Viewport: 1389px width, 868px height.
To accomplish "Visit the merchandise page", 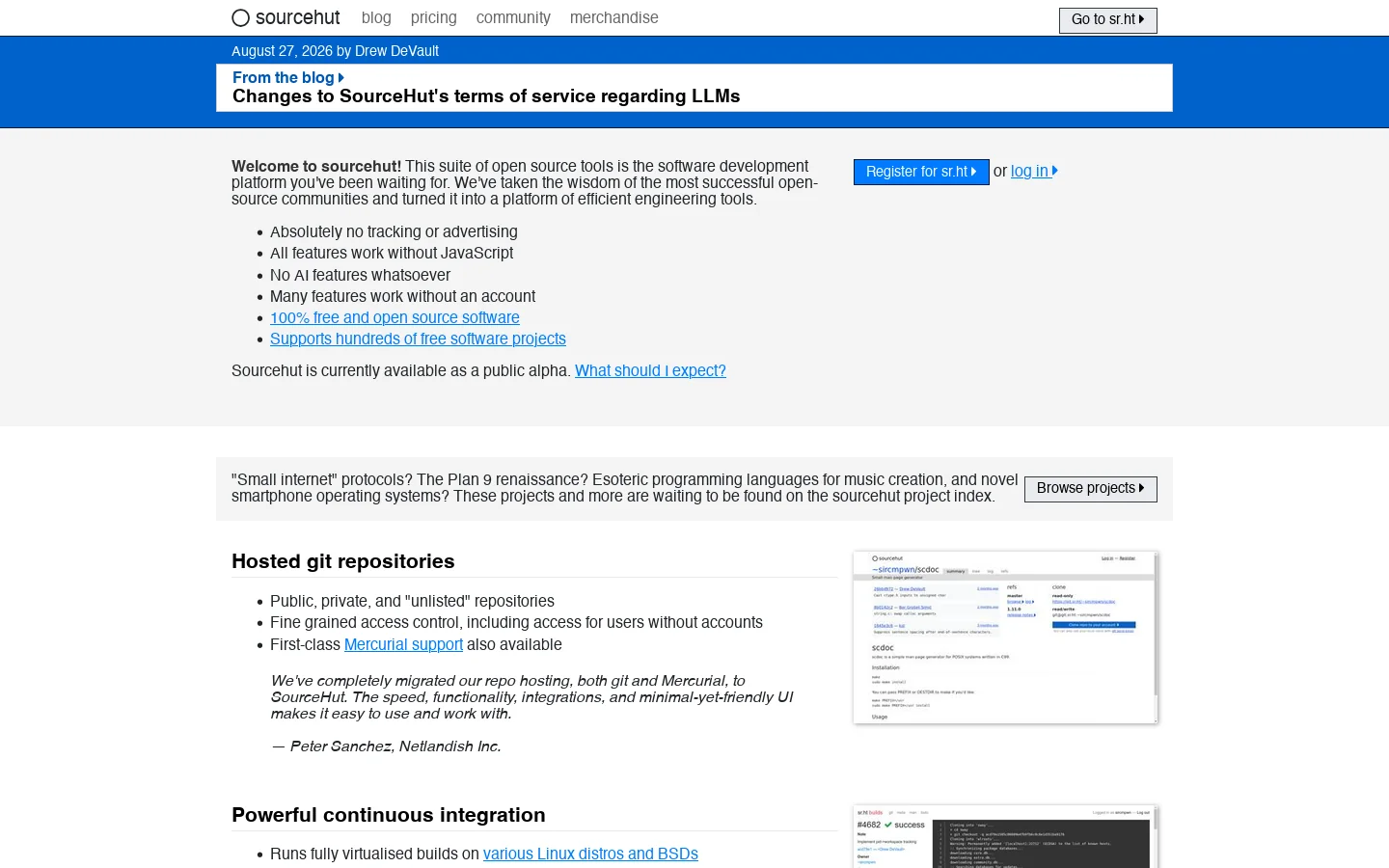I will [x=614, y=17].
